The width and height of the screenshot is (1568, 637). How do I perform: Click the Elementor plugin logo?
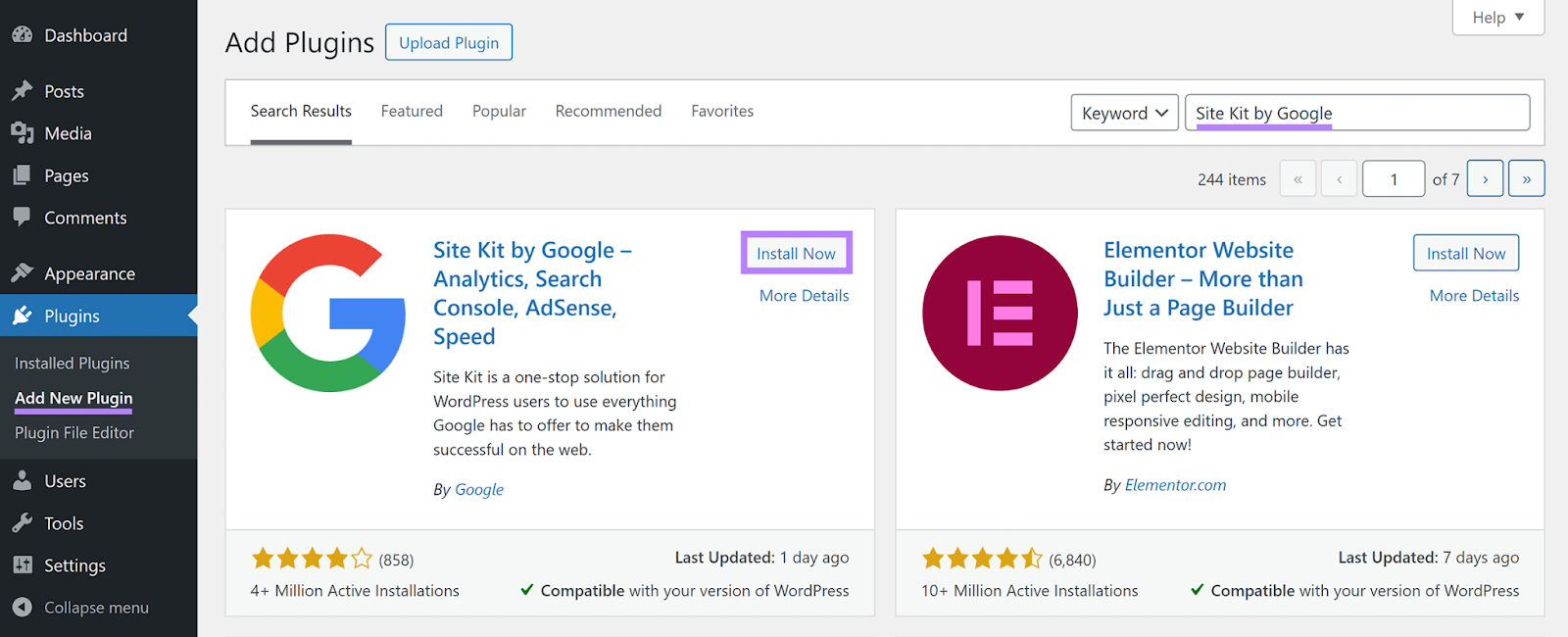(x=1000, y=313)
